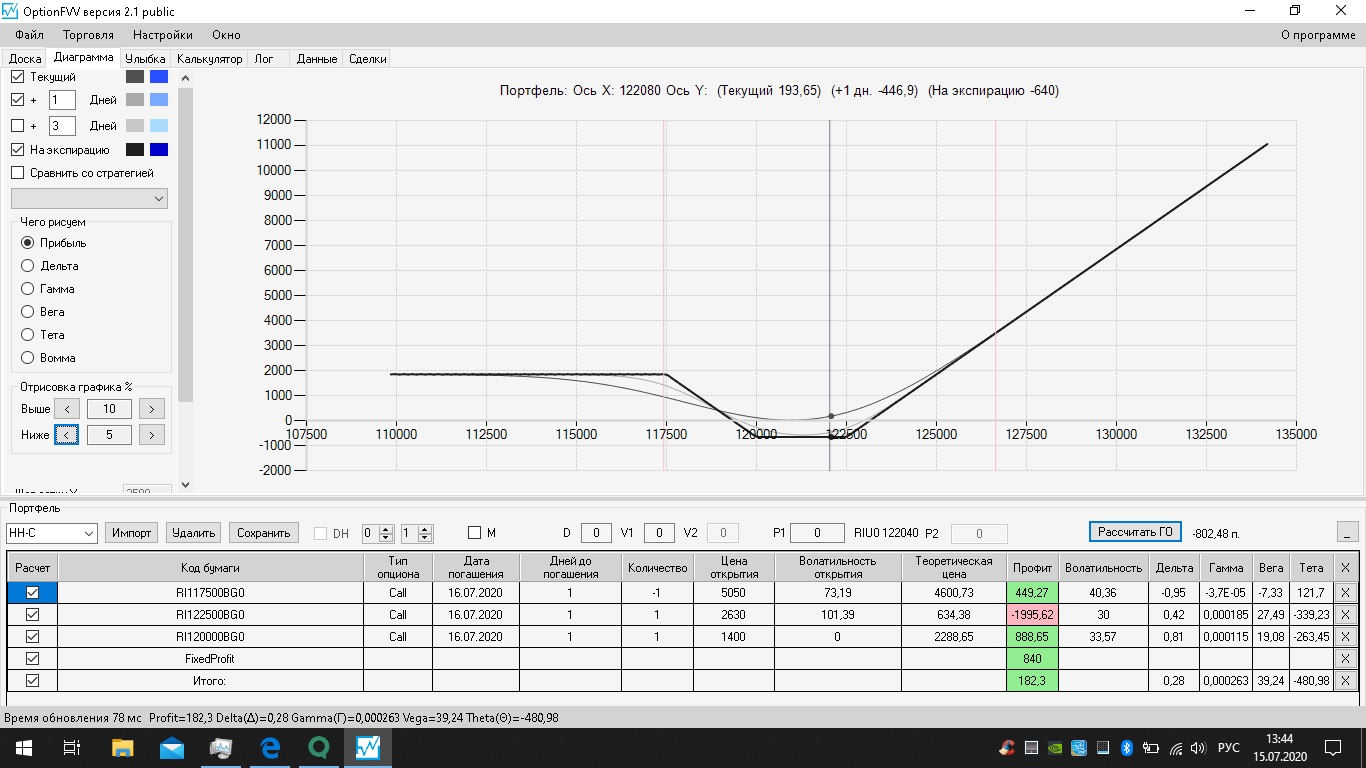Image resolution: width=1366 pixels, height=768 pixels.
Task: Collapse the portfolio panel with underscore button
Action: pos(1348,532)
